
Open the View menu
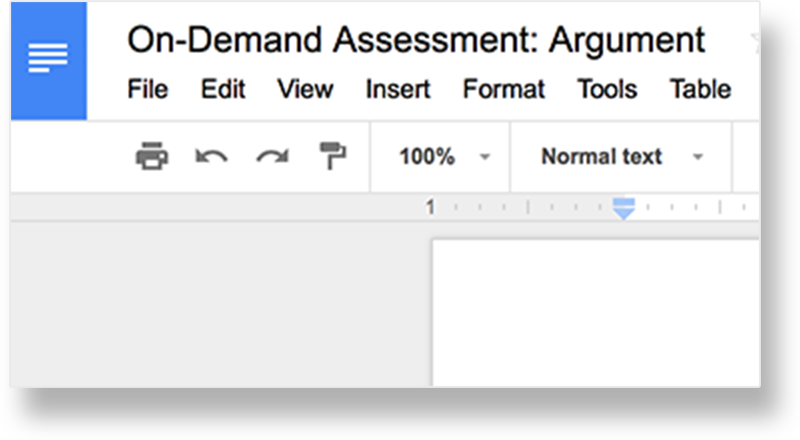(305, 89)
